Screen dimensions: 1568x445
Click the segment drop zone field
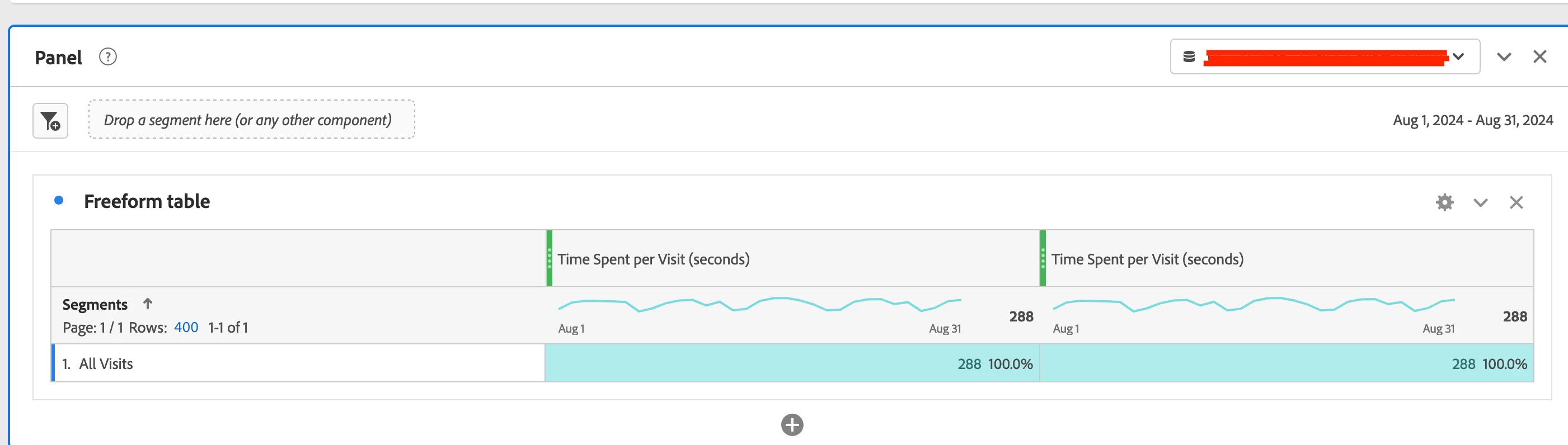pyautogui.click(x=251, y=120)
